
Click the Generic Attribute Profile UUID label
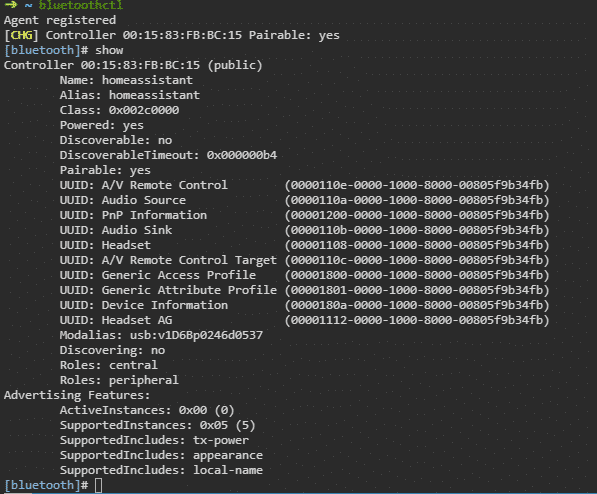(x=189, y=290)
